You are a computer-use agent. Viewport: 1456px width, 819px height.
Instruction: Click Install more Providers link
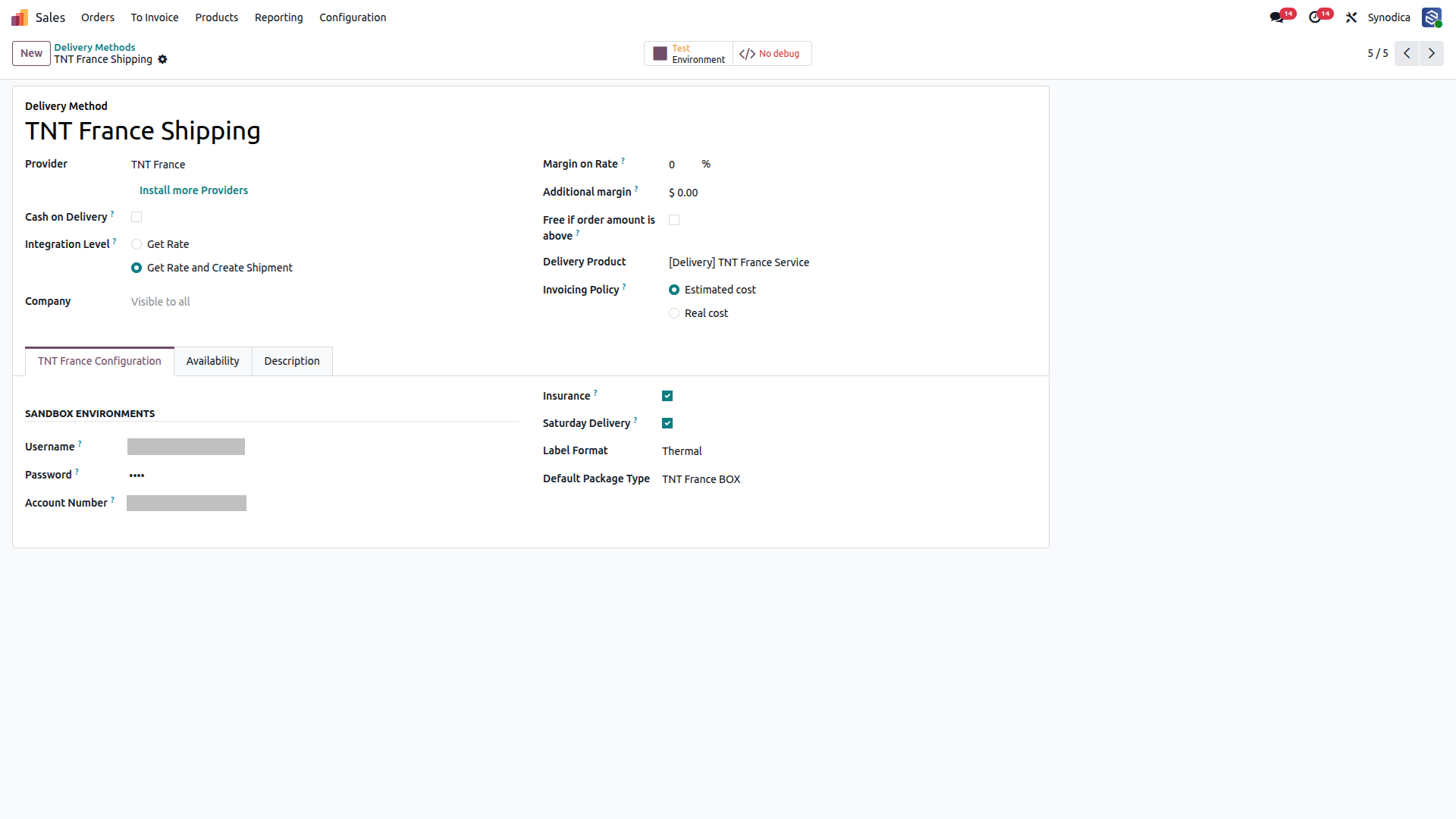[x=193, y=190]
